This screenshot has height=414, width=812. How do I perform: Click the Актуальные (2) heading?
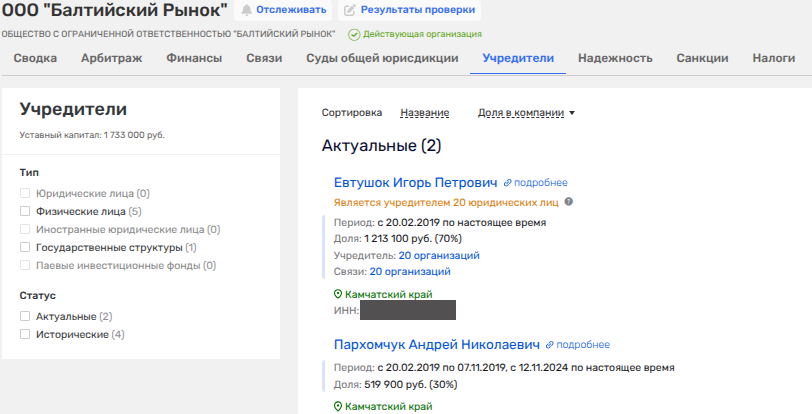[381, 146]
